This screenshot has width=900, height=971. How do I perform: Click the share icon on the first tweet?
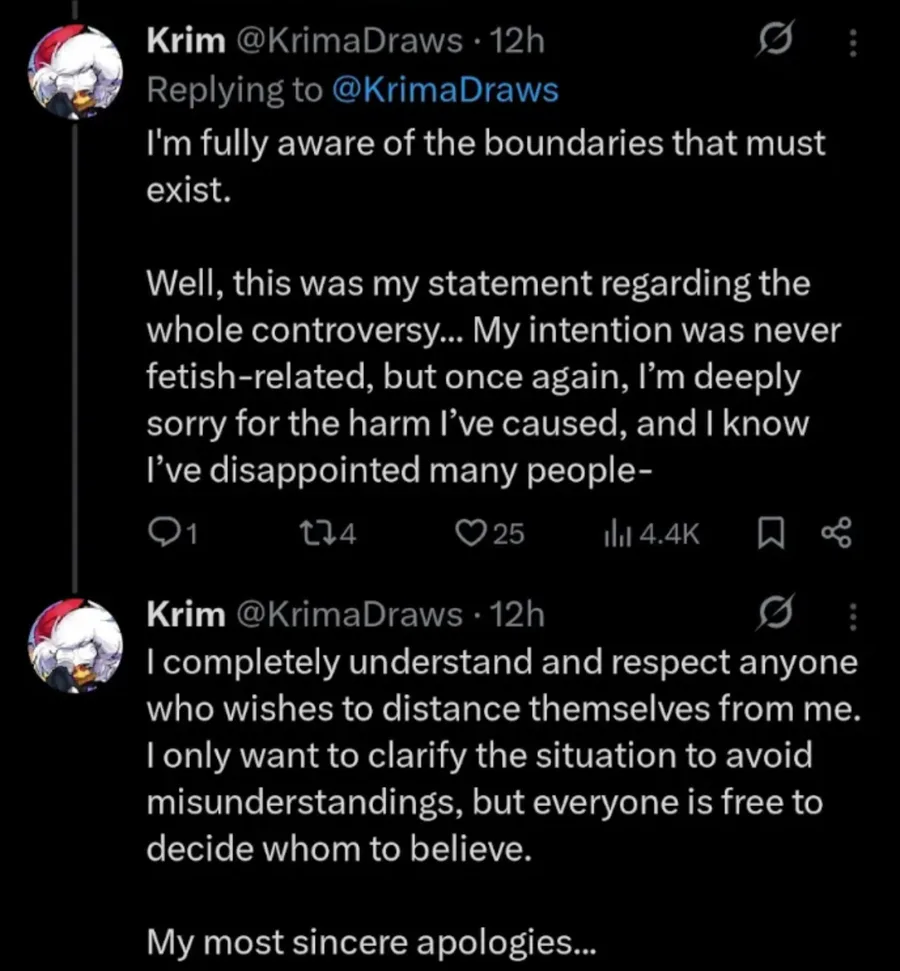pos(834,535)
